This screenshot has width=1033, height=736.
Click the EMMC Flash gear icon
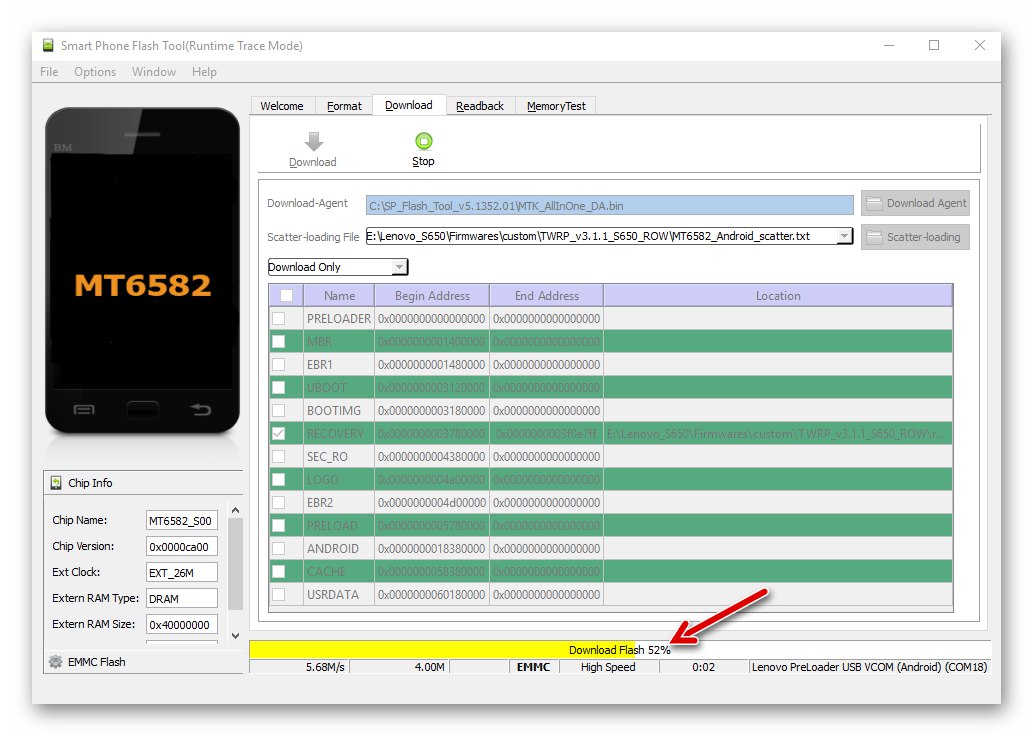56,661
